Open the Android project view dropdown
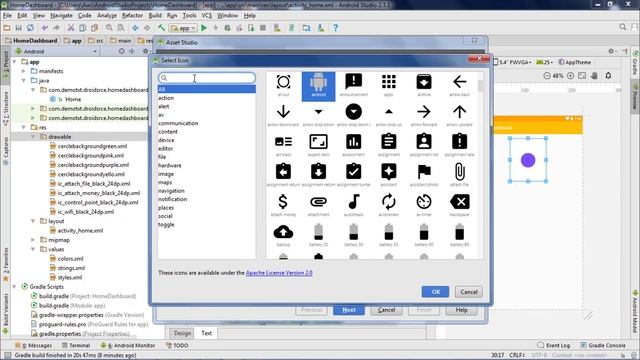 coord(56,51)
